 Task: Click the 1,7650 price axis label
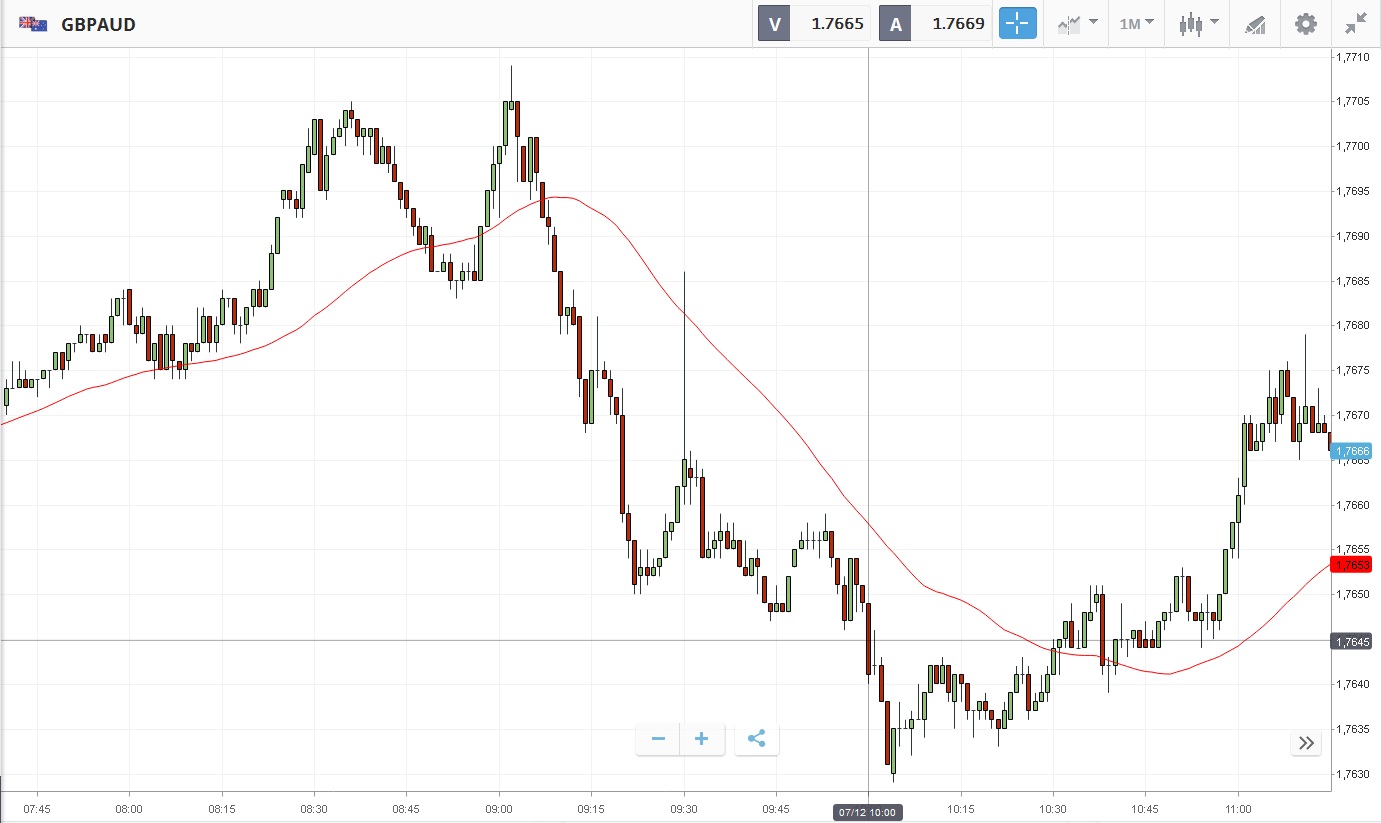(x=1353, y=594)
